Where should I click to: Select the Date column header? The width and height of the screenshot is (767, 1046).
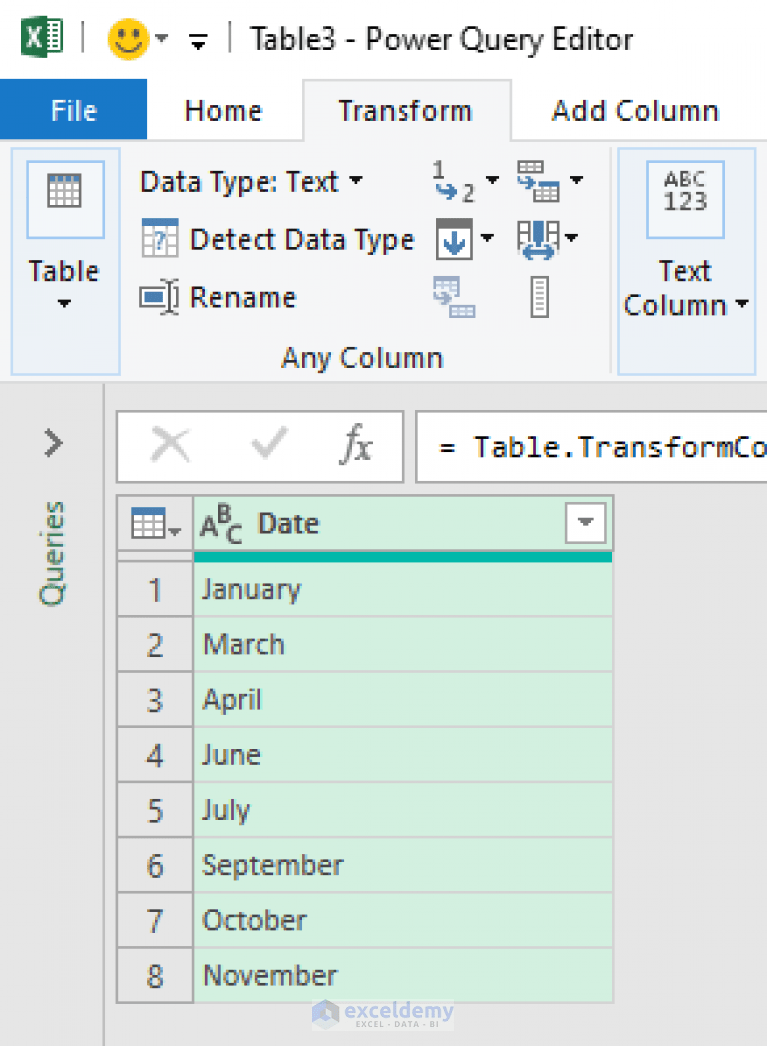tap(290, 523)
